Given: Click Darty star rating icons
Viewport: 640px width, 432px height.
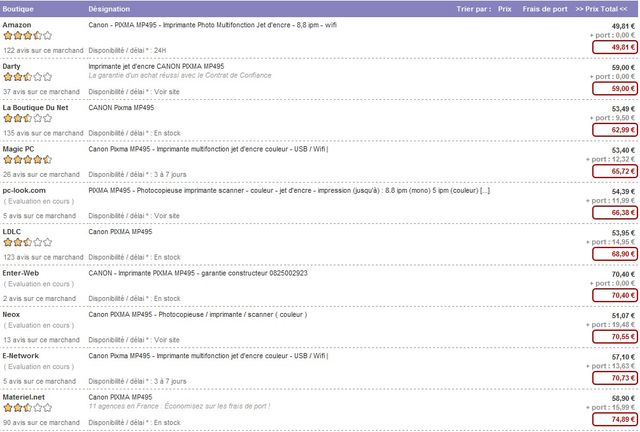Looking at the screenshot, I should 28,77.
